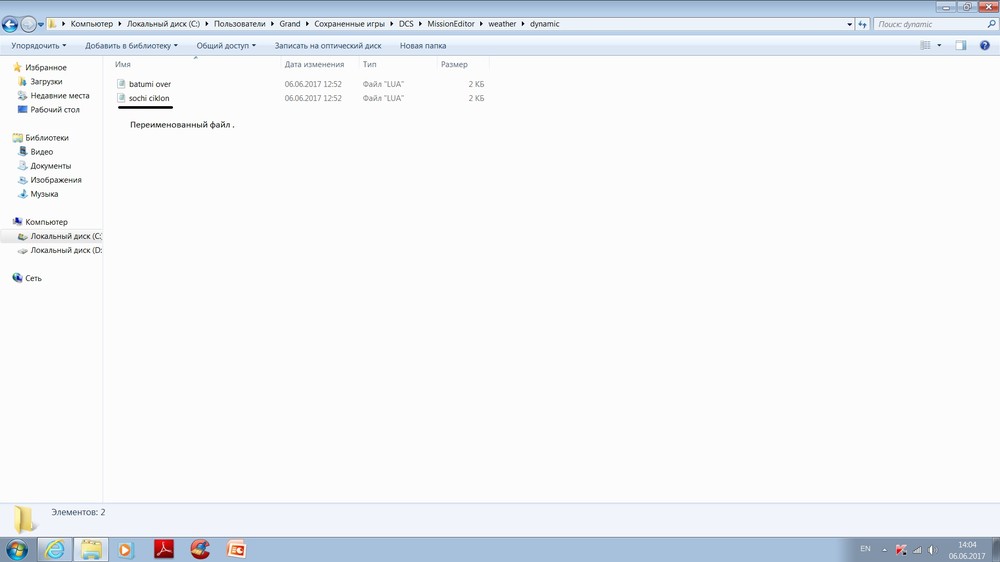The height and width of the screenshot is (562, 1000).
Task: Click the volume speaker tray icon
Action: 932,549
